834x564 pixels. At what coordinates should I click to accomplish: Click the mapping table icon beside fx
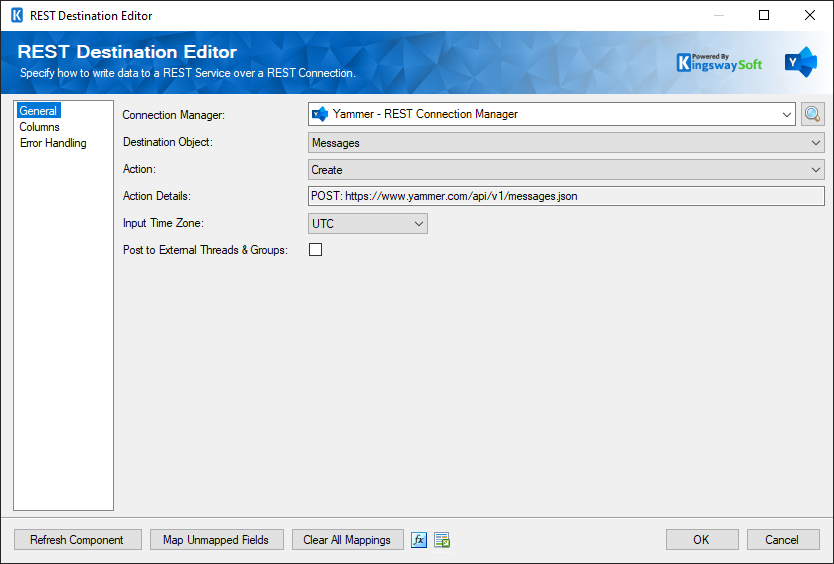[442, 540]
